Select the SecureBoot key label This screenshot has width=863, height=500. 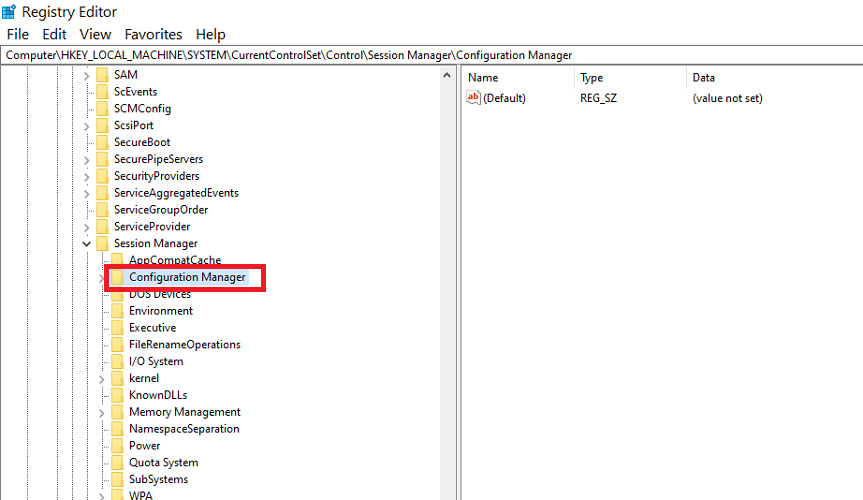142,142
